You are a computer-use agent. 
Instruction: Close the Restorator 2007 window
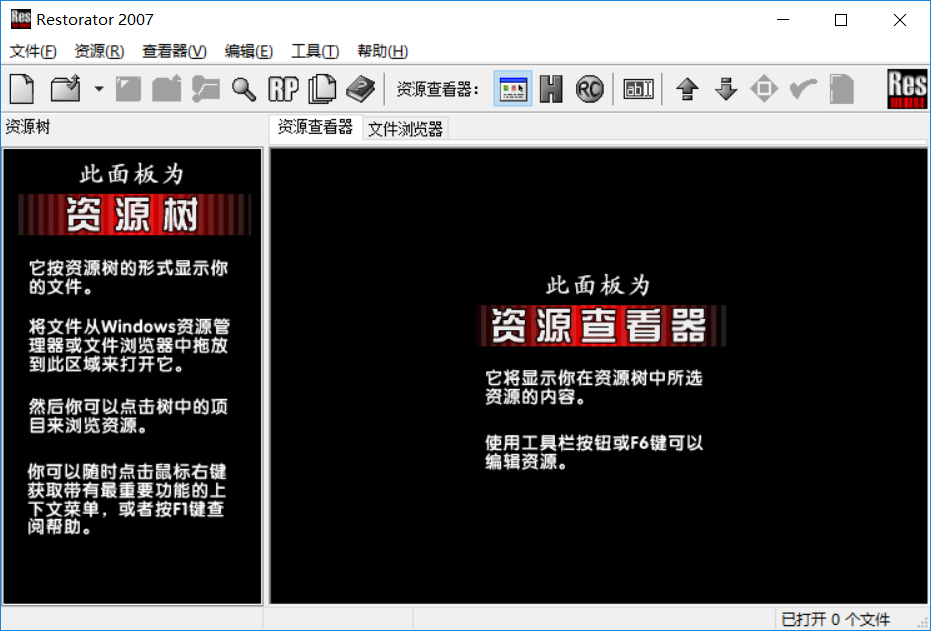tap(900, 20)
